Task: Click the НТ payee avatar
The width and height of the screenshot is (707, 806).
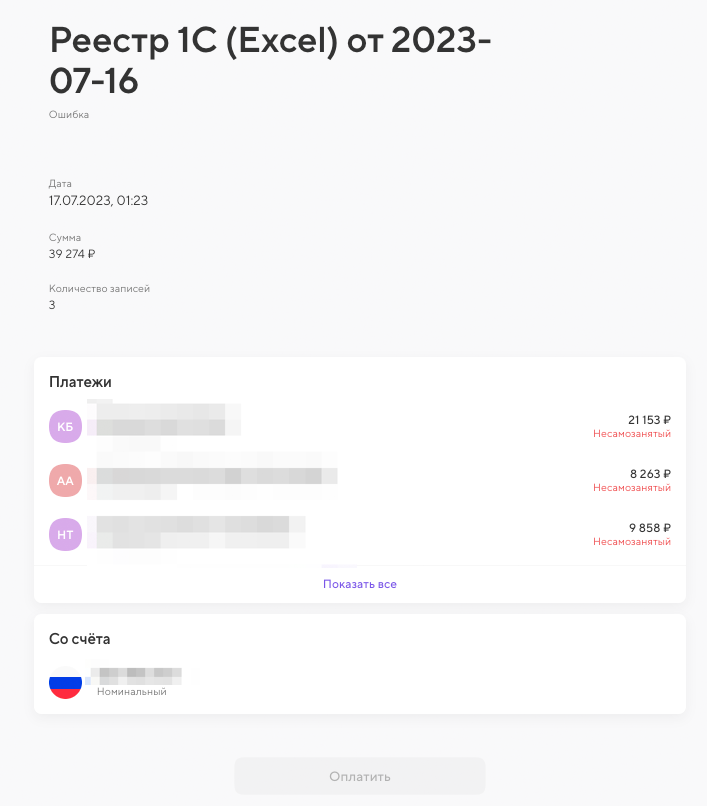Action: pyautogui.click(x=65, y=534)
